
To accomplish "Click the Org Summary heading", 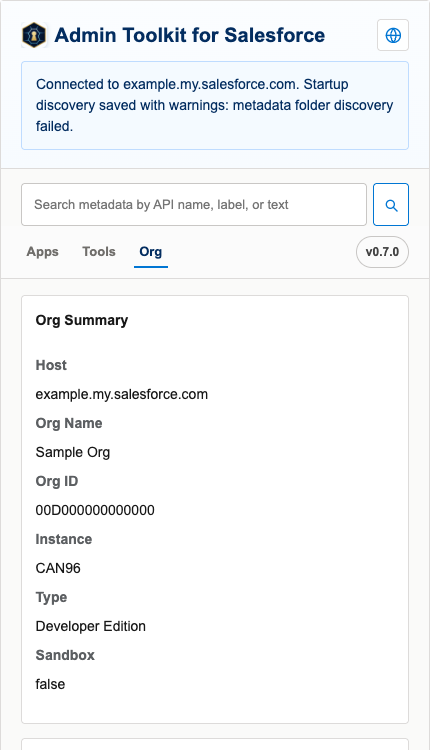I will pyautogui.click(x=82, y=320).
